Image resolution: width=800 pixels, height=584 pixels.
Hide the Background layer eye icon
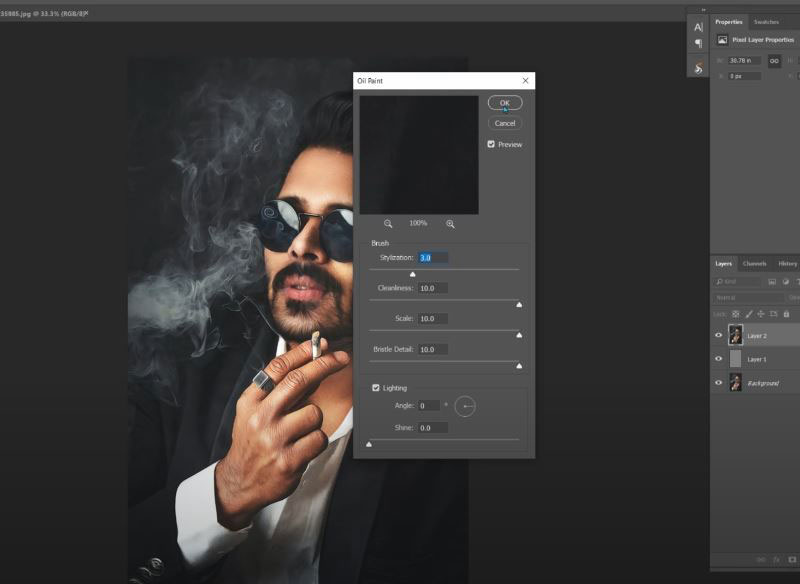pyautogui.click(x=718, y=382)
